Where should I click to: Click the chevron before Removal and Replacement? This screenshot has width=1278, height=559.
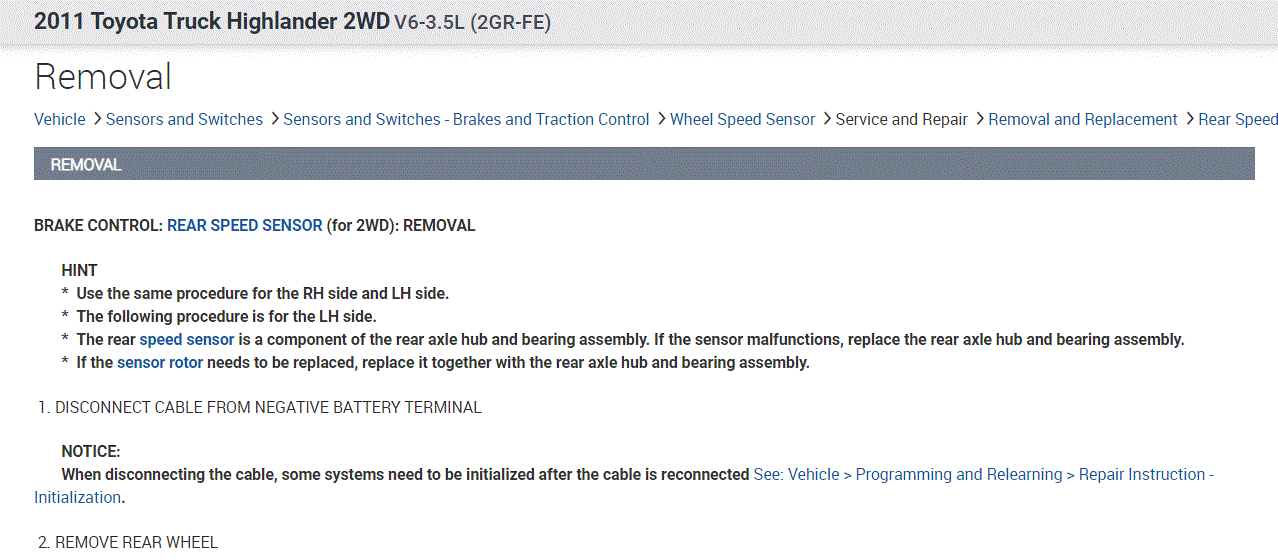pyautogui.click(x=980, y=119)
